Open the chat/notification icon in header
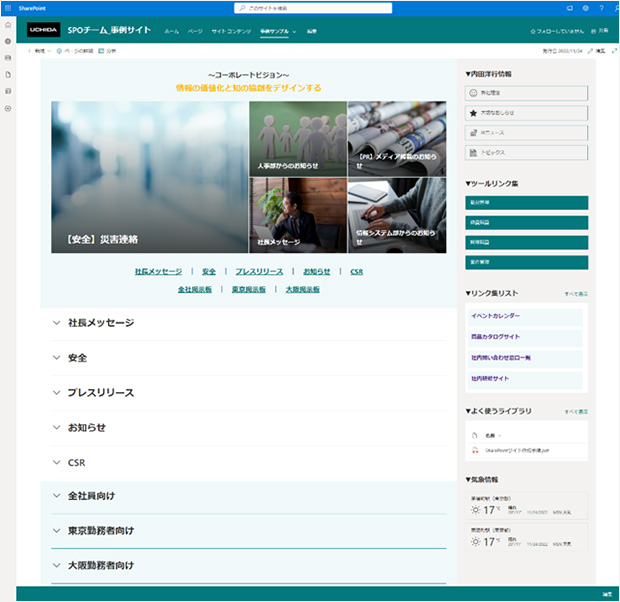The height and width of the screenshot is (602, 620). pyautogui.click(x=569, y=8)
